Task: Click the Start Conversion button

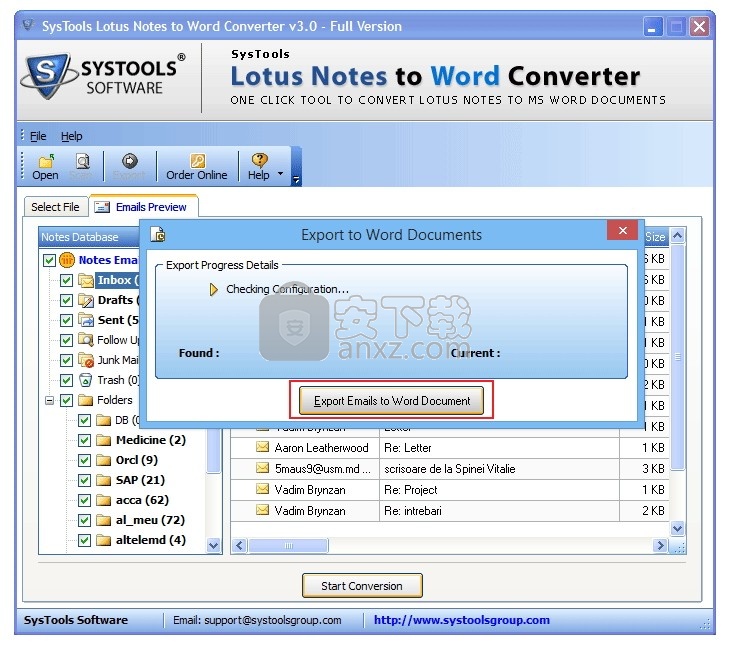Action: coord(362,586)
